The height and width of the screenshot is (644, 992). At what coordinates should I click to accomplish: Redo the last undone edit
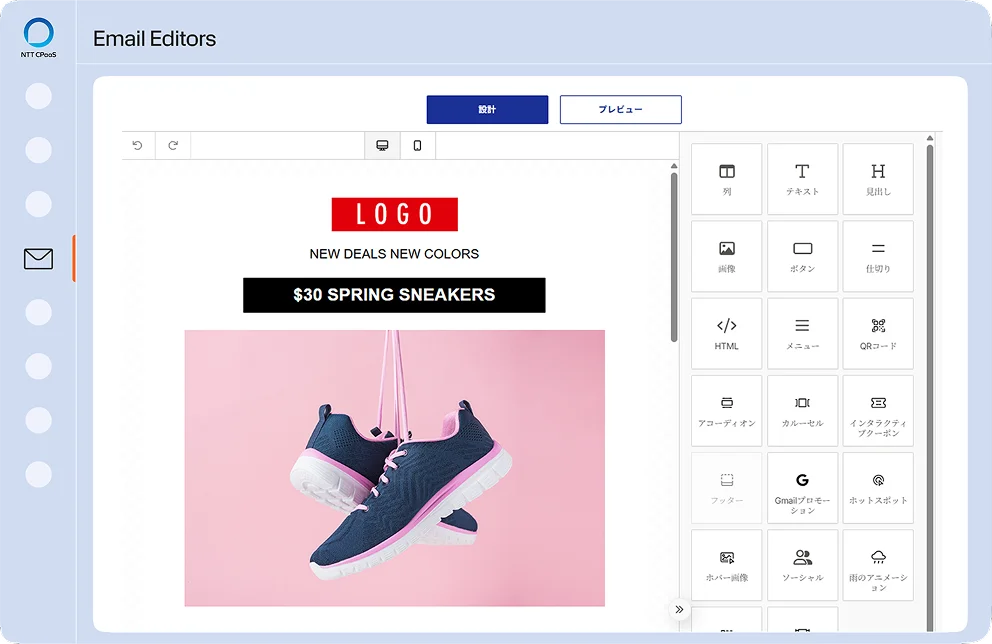pyautogui.click(x=173, y=146)
